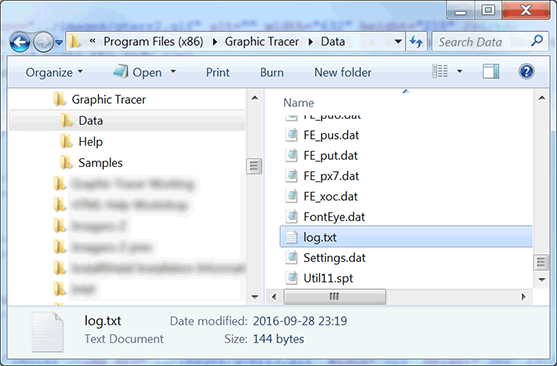The image size is (557, 366).
Task: Click the file list vertical scrollbar thumb
Action: coord(541,263)
